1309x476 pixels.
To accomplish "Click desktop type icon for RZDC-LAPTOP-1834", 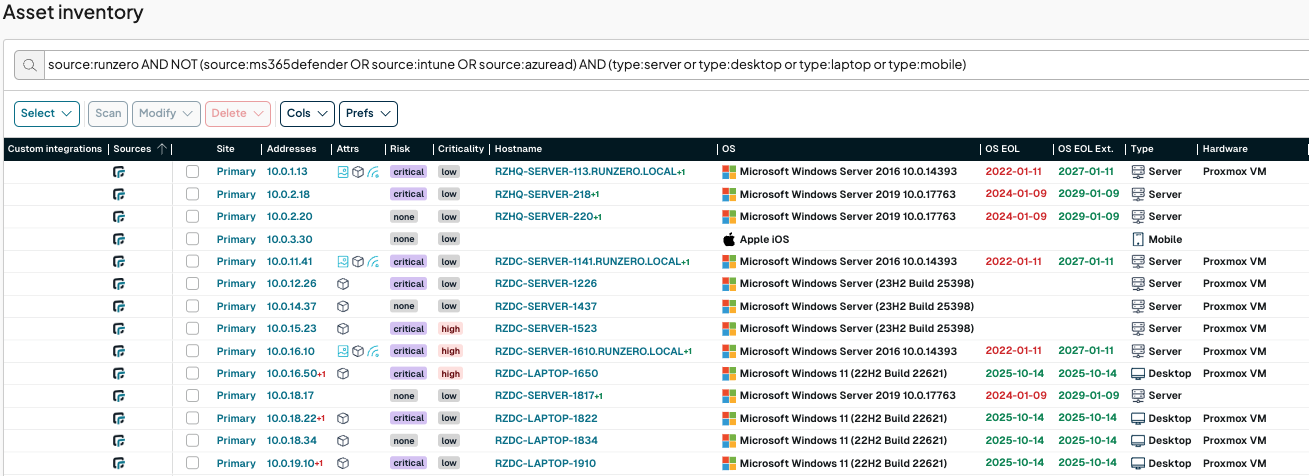I will point(1137,440).
